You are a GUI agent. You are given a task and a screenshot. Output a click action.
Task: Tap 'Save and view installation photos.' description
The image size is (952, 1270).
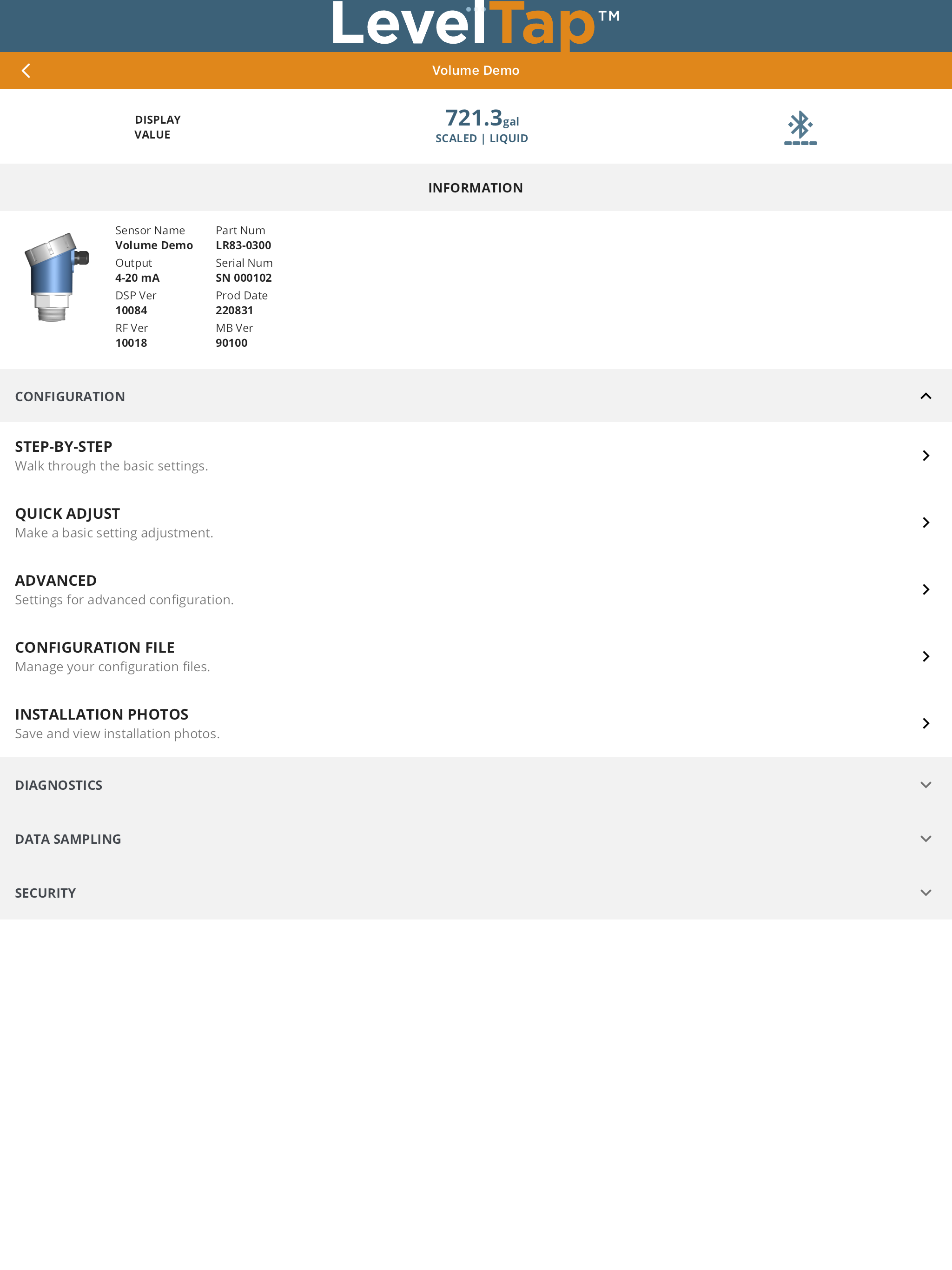pyautogui.click(x=117, y=734)
